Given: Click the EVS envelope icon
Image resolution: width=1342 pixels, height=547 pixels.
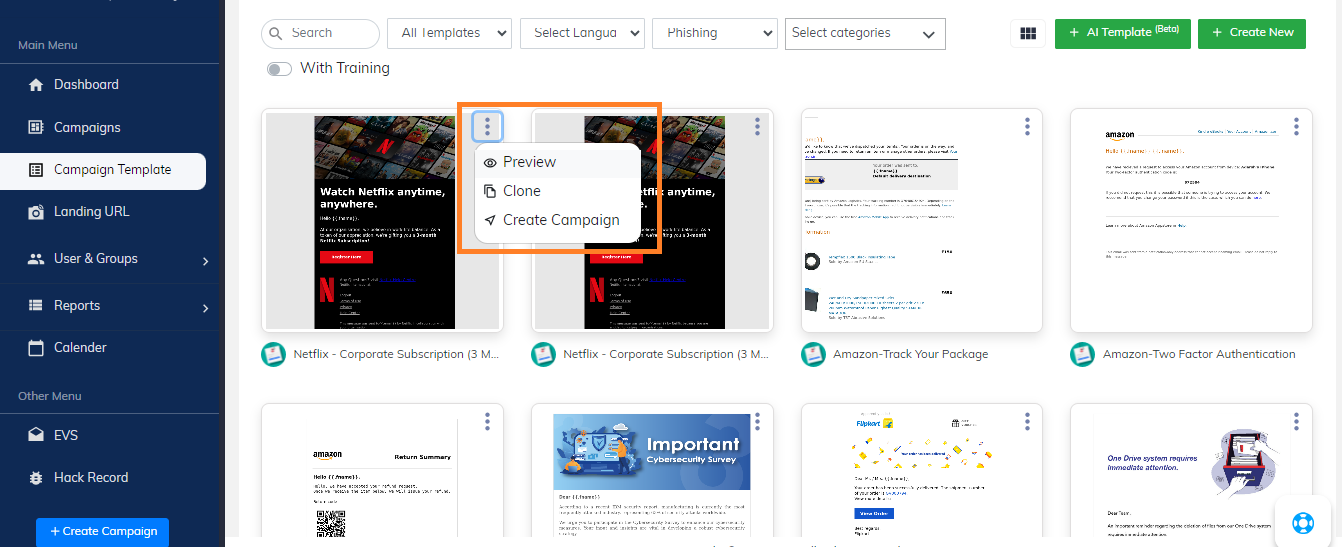Looking at the screenshot, I should click(x=36, y=435).
